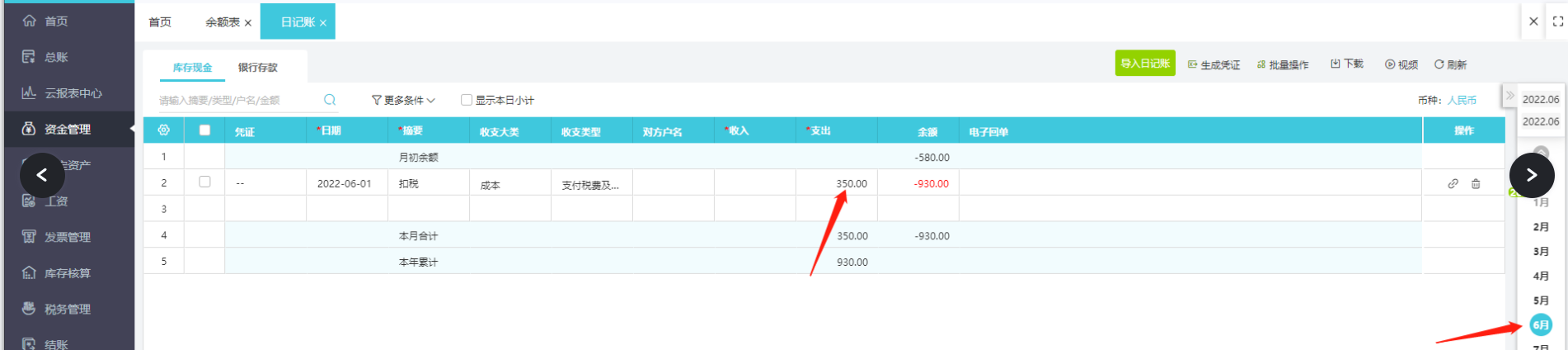The width and height of the screenshot is (1568, 350).
Task: Toggle the 显示本日小计 checkbox
Action: pyautogui.click(x=467, y=100)
